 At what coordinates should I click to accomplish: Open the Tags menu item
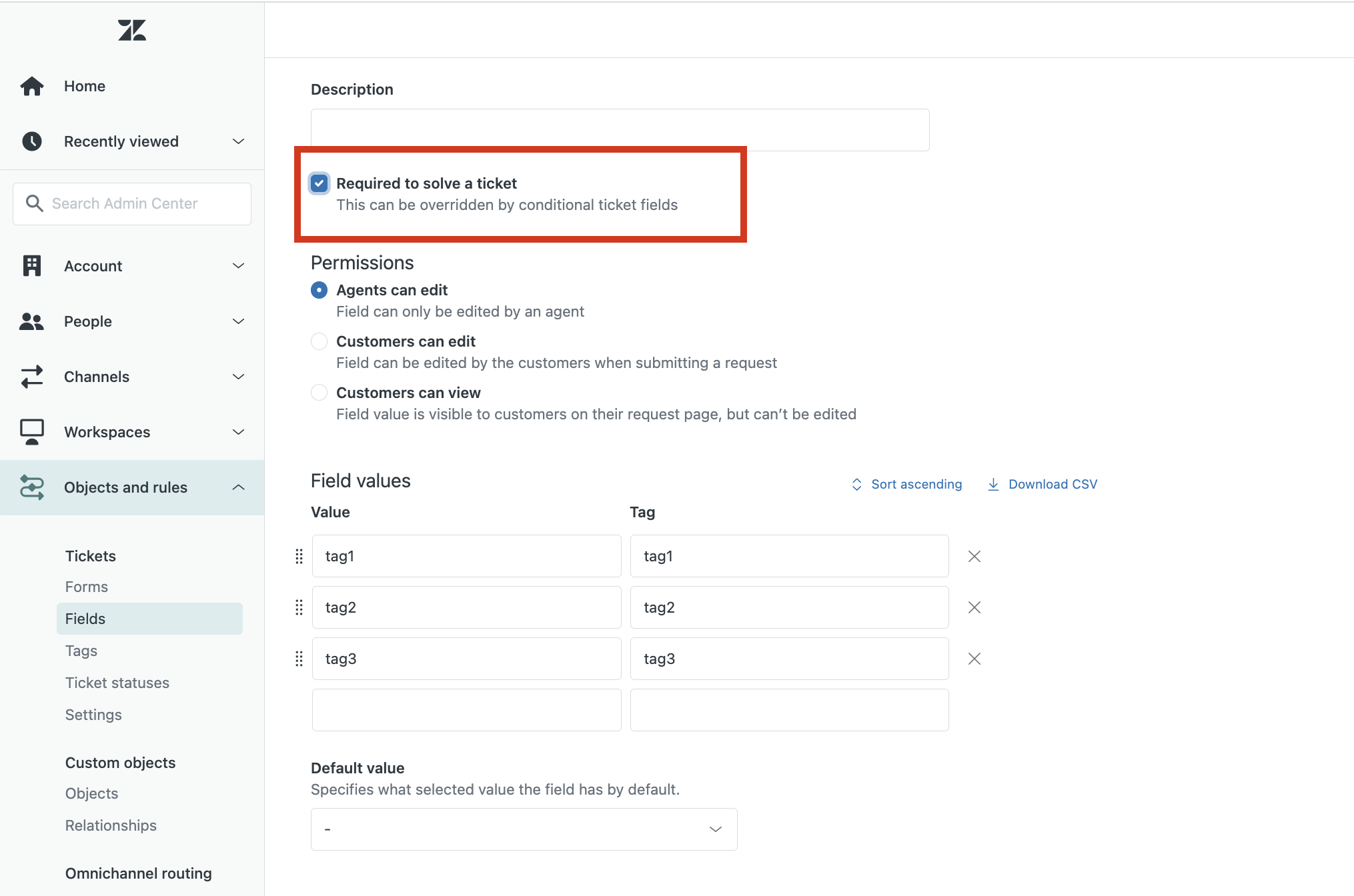[x=81, y=650]
